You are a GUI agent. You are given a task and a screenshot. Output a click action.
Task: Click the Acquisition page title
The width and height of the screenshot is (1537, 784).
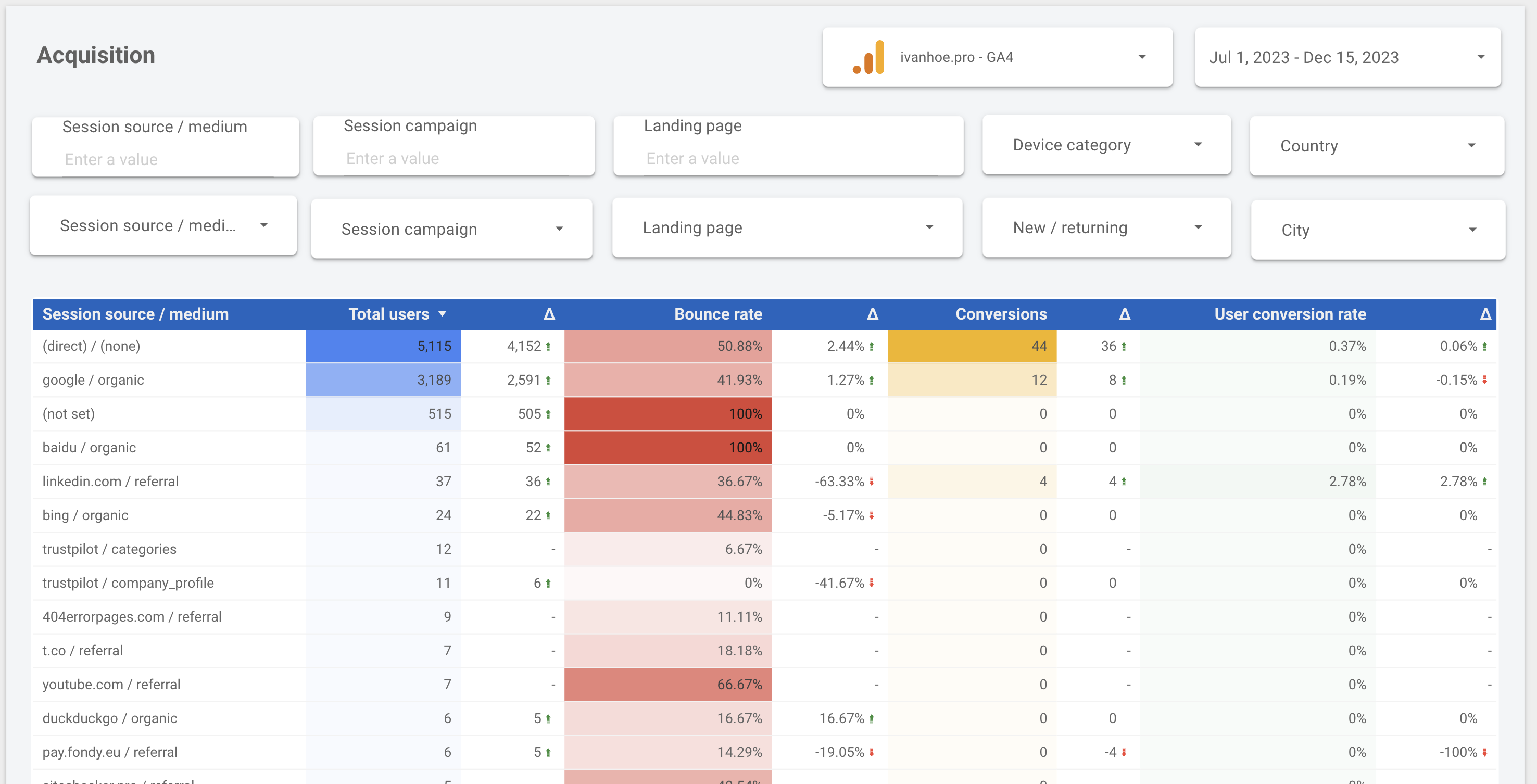pyautogui.click(x=96, y=55)
